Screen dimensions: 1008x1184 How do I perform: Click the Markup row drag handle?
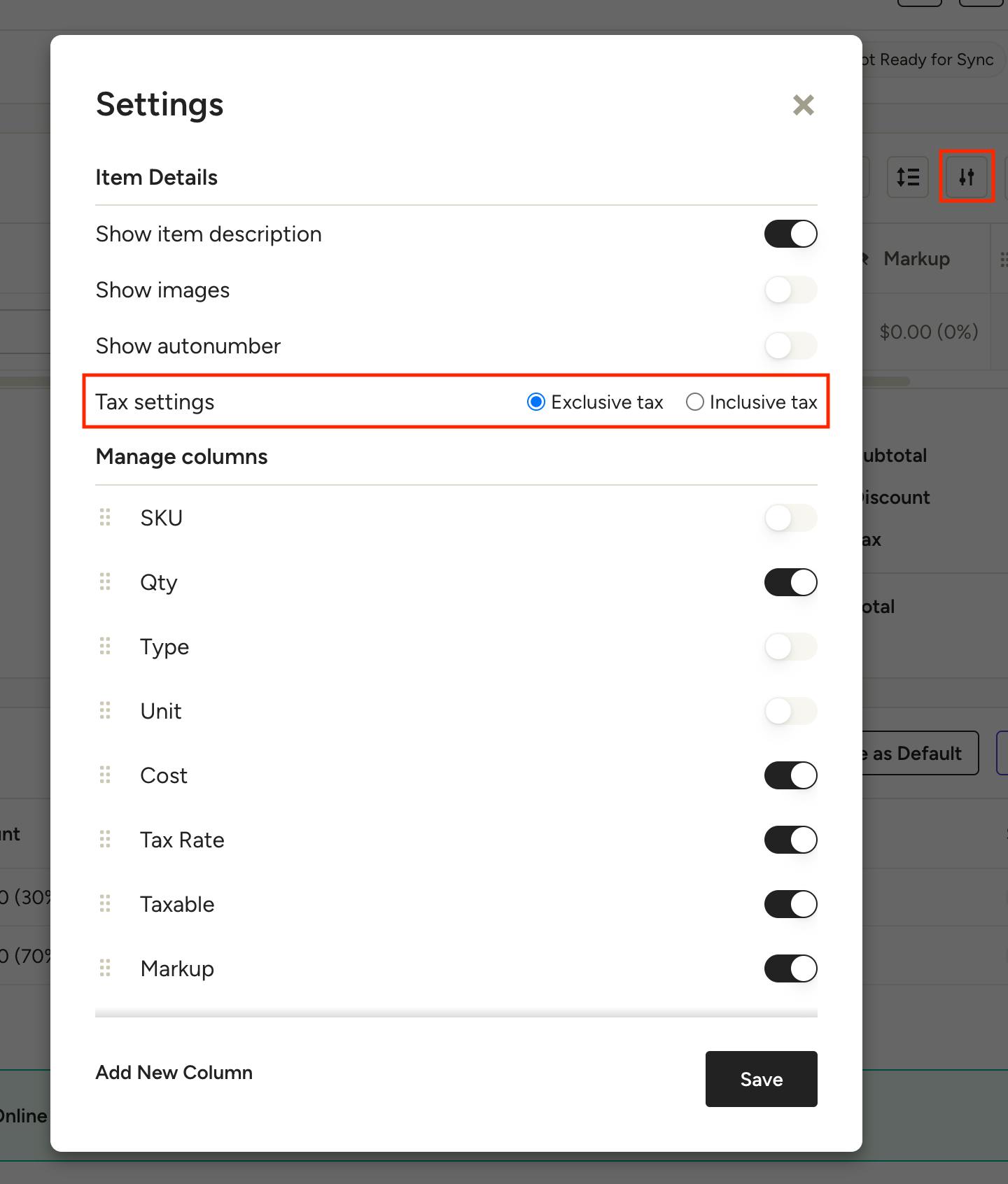tap(105, 968)
